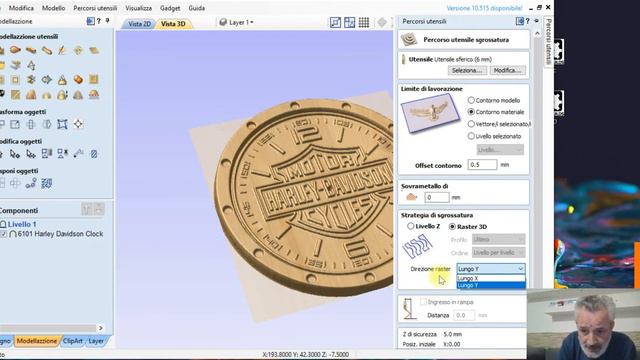Open the Modello menu
This screenshot has height=360, width=640.
click(53, 8)
